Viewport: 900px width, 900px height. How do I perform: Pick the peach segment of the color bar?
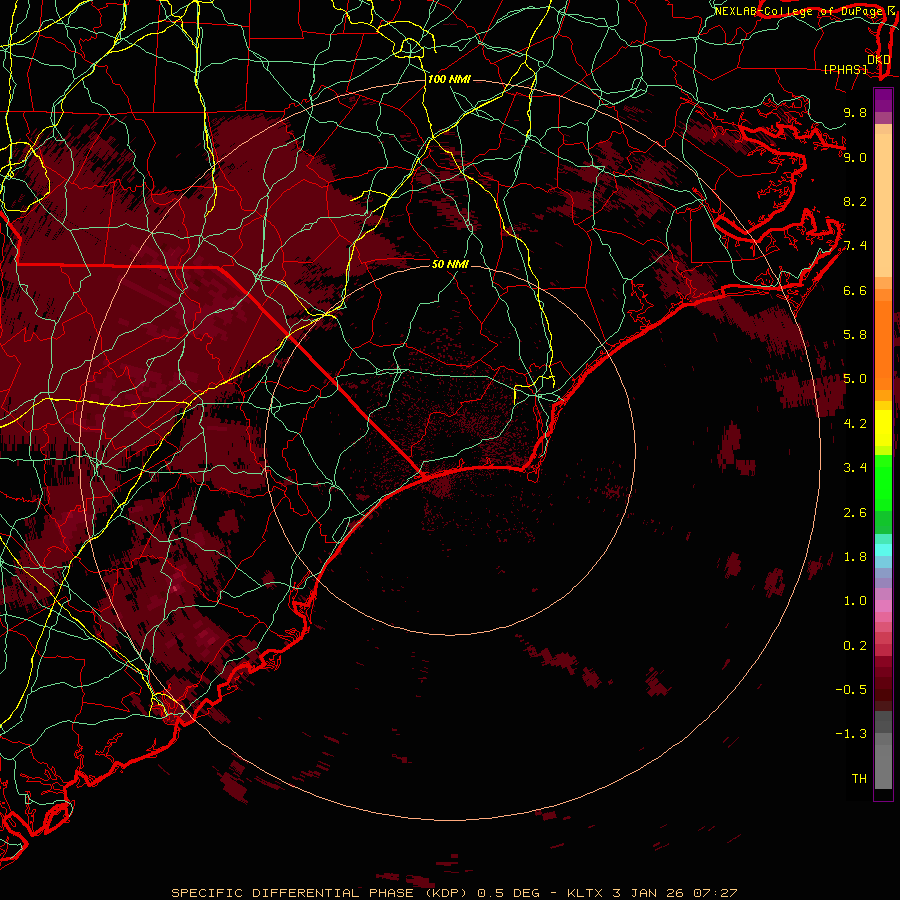883,205
